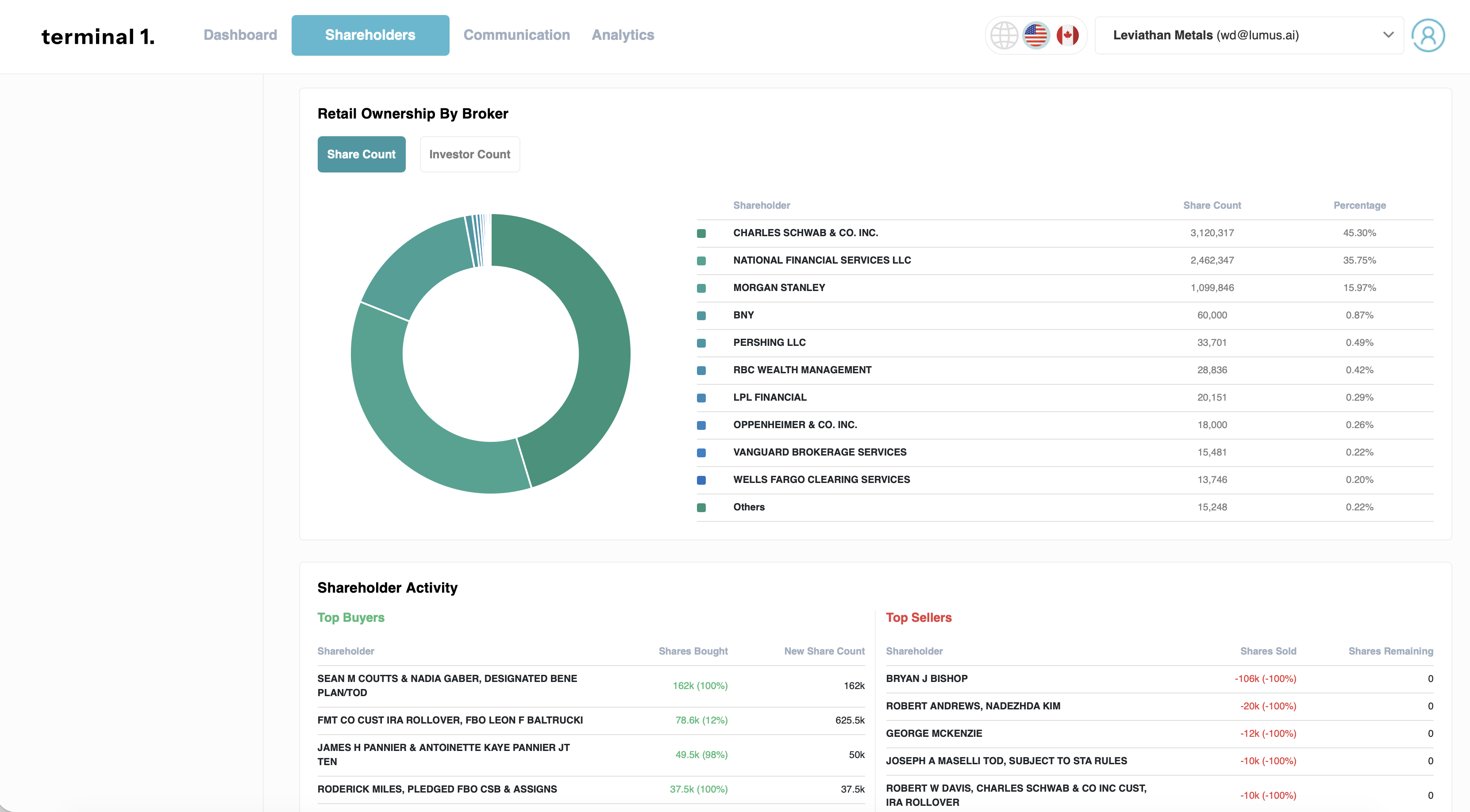The width and height of the screenshot is (1470, 812).
Task: Click the Pershing LLC legend swatch
Action: click(701, 343)
